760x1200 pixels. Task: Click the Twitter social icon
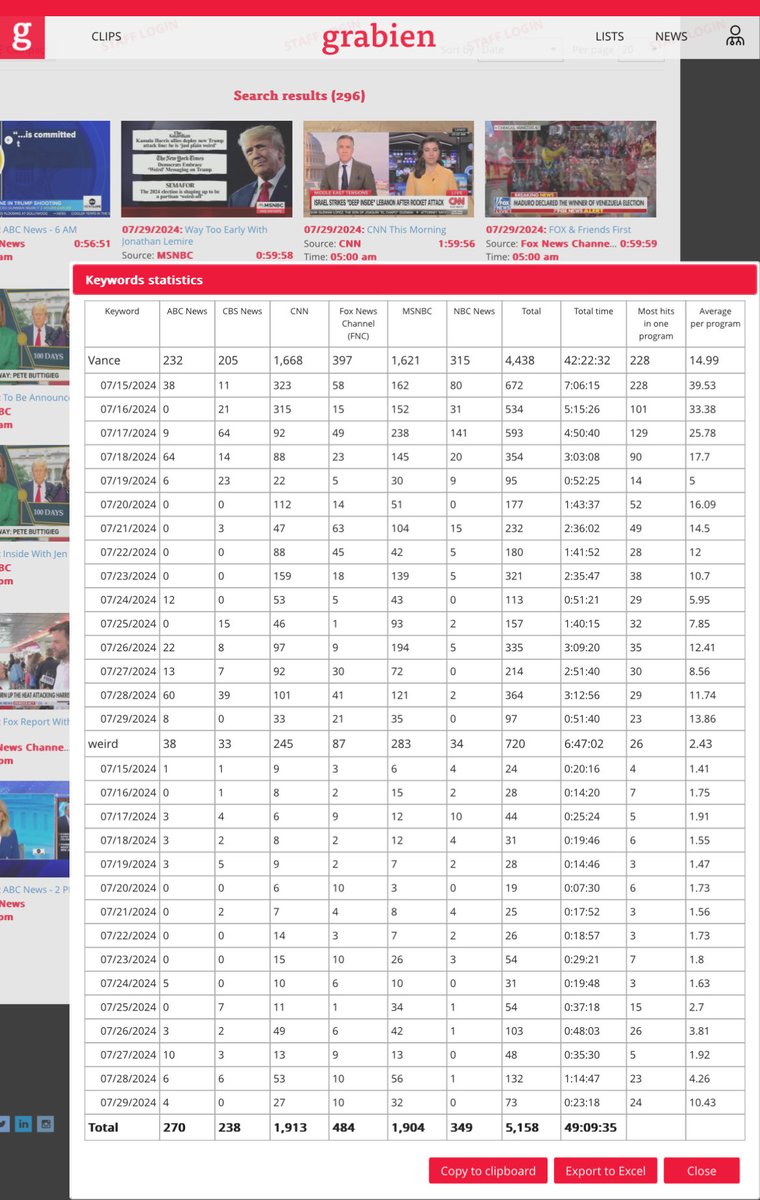point(3,1124)
